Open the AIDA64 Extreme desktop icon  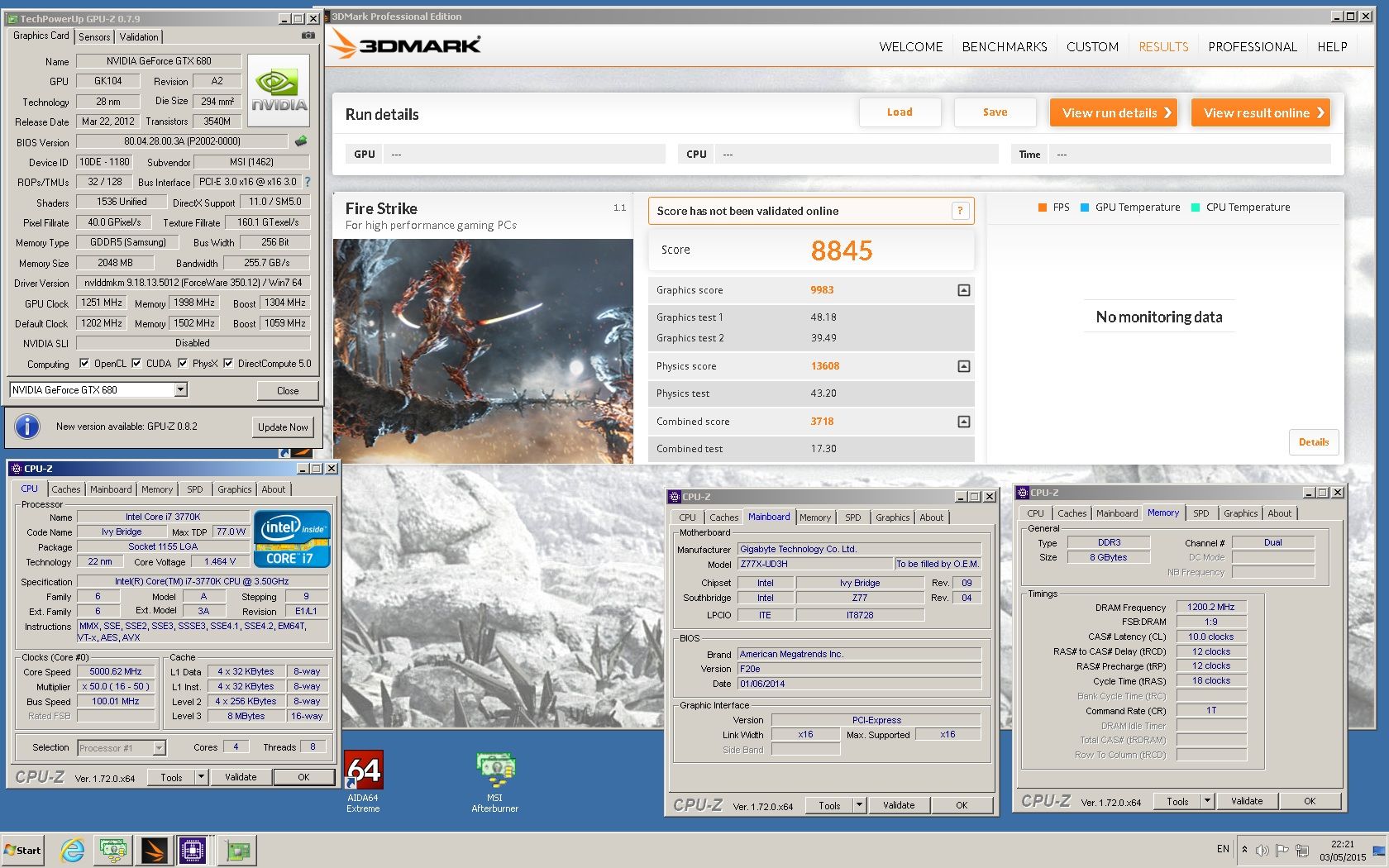tap(363, 782)
